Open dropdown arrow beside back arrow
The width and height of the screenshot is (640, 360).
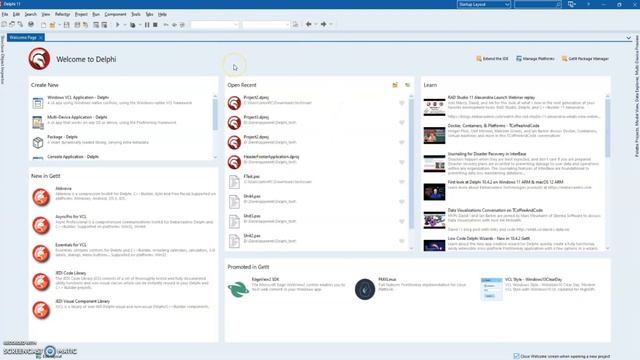coord(316,24)
